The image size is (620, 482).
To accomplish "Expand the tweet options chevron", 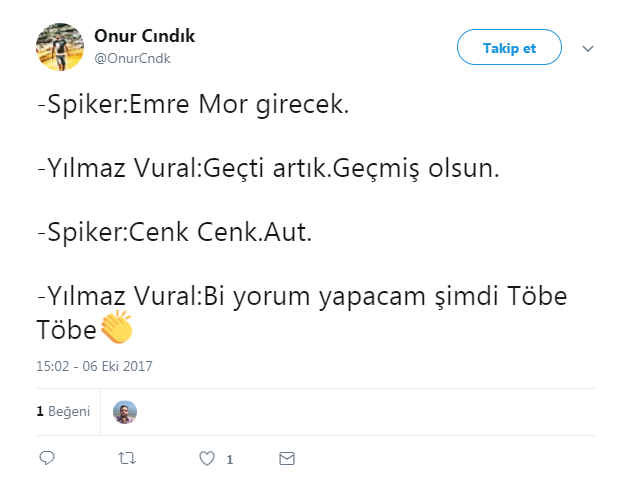I will click(588, 48).
